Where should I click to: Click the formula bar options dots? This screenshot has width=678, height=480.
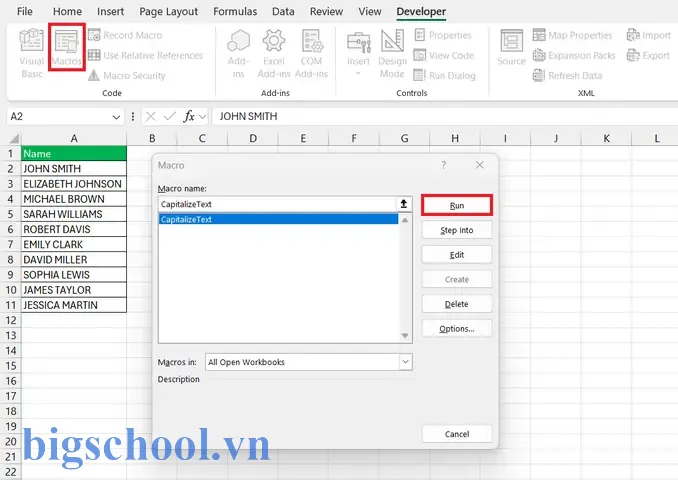click(133, 117)
